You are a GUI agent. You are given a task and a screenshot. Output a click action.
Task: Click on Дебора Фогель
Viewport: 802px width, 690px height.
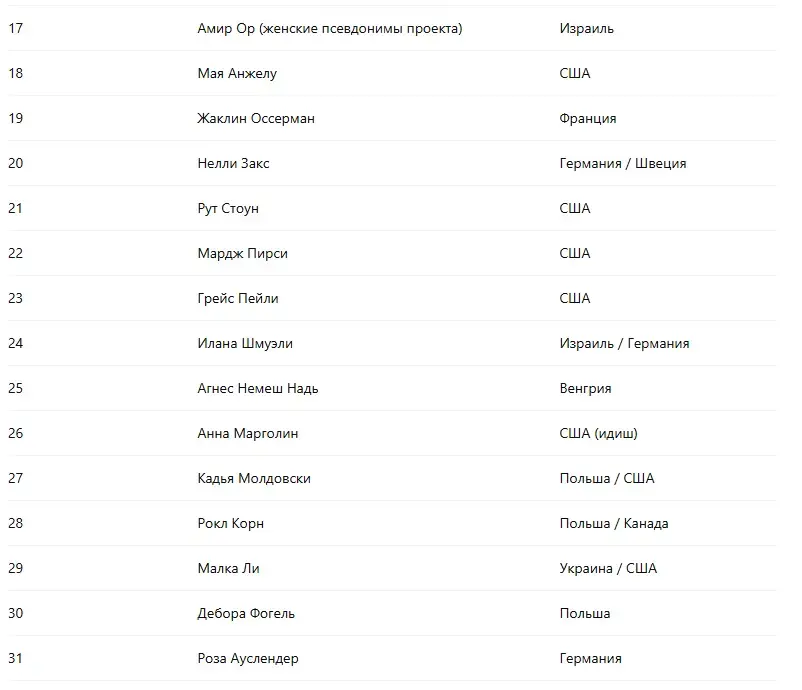click(x=246, y=614)
